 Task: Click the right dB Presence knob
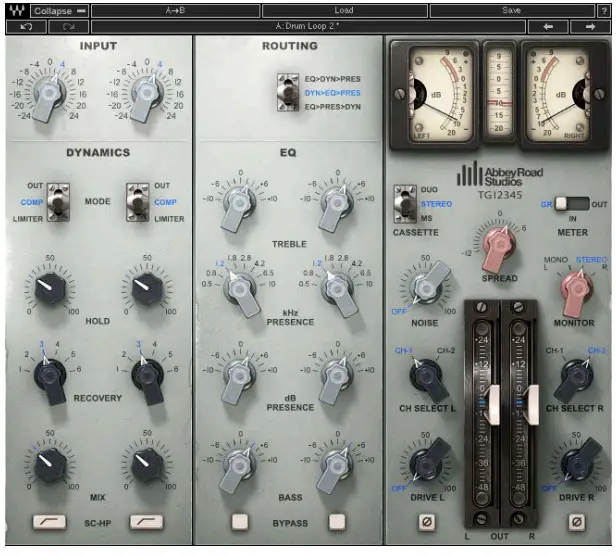pos(336,376)
